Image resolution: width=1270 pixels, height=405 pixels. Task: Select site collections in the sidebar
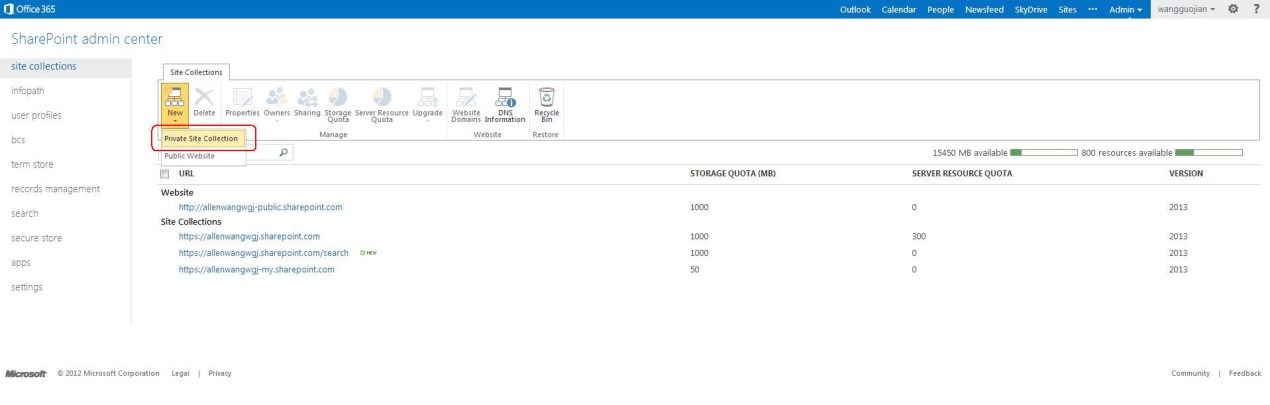point(65,66)
